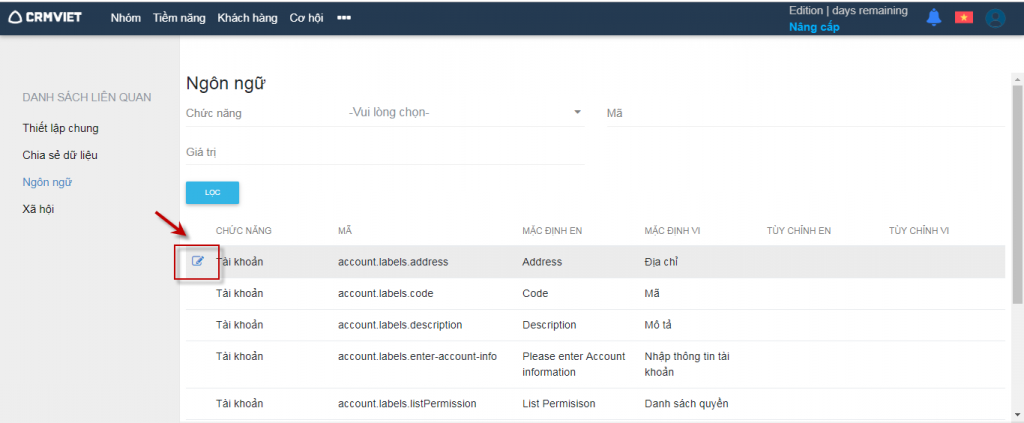Select Thiết lập chung in sidebar

pyautogui.click(x=60, y=128)
